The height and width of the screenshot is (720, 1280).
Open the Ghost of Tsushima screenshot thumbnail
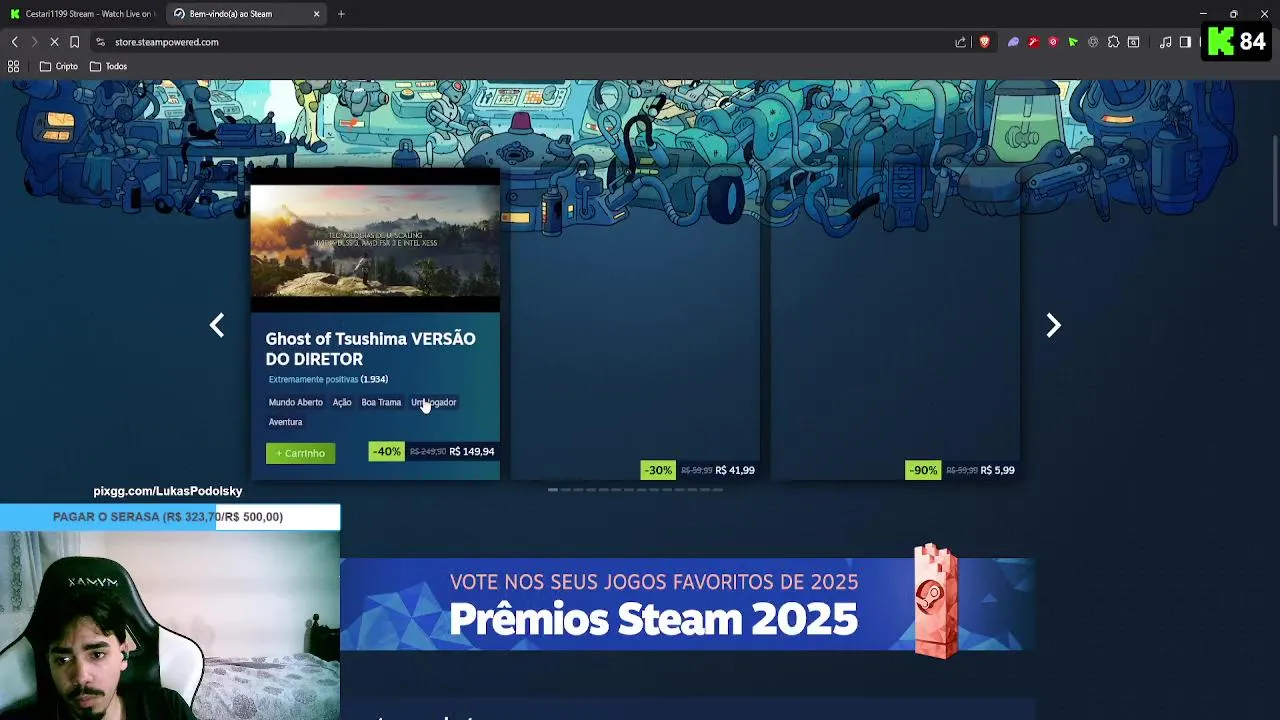click(x=375, y=240)
